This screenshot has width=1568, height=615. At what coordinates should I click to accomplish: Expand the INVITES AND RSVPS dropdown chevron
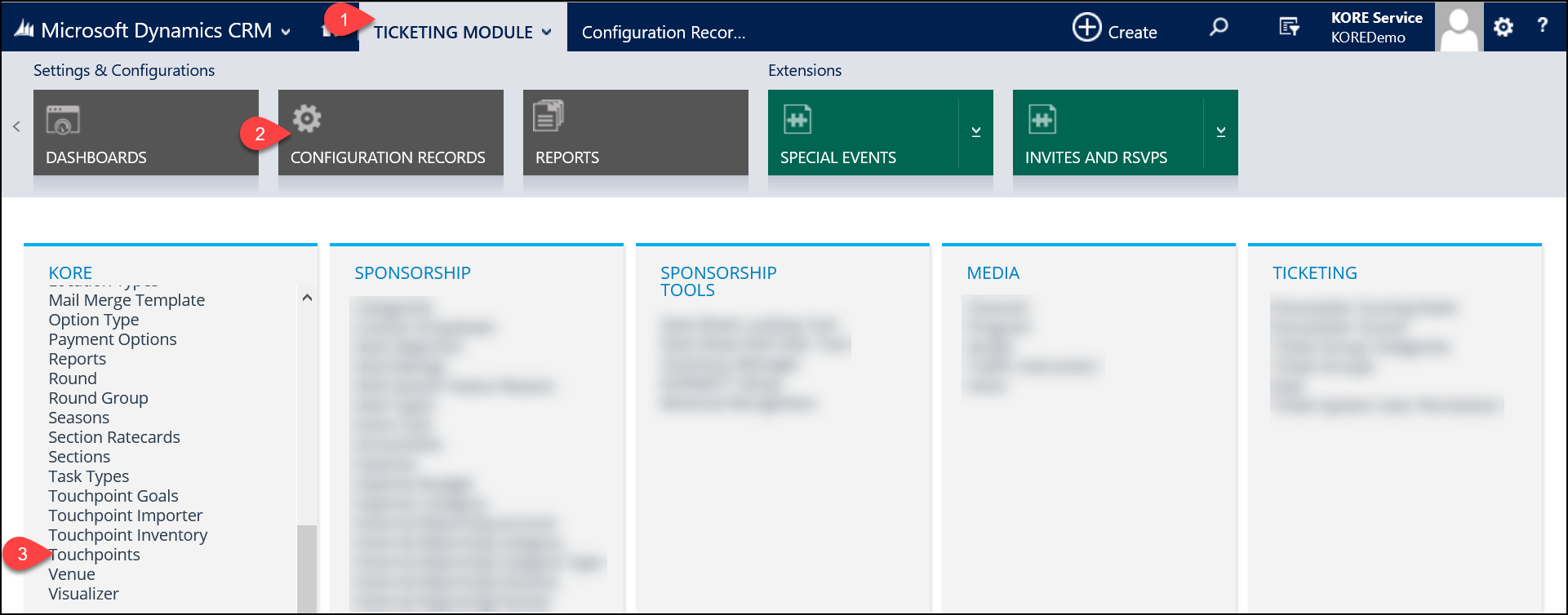tap(1220, 131)
